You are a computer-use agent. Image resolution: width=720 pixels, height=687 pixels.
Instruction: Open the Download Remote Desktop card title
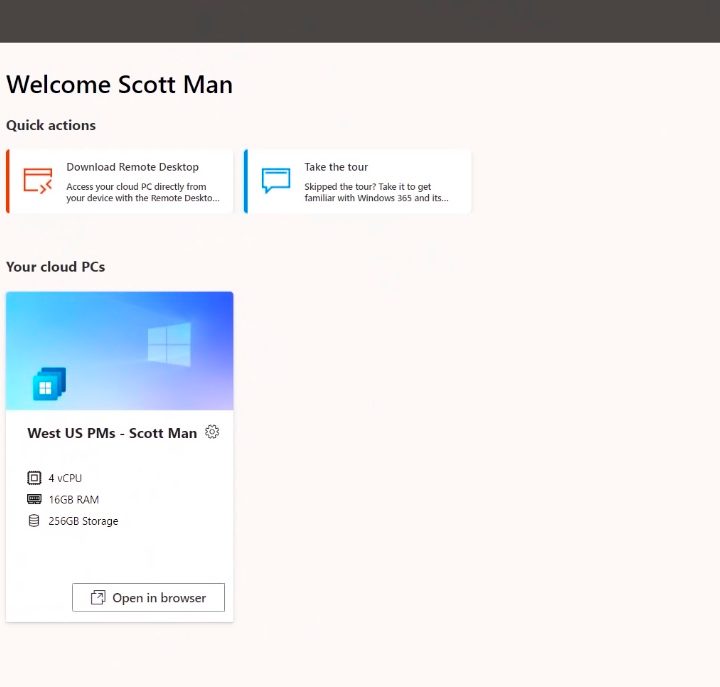pyautogui.click(x=132, y=167)
